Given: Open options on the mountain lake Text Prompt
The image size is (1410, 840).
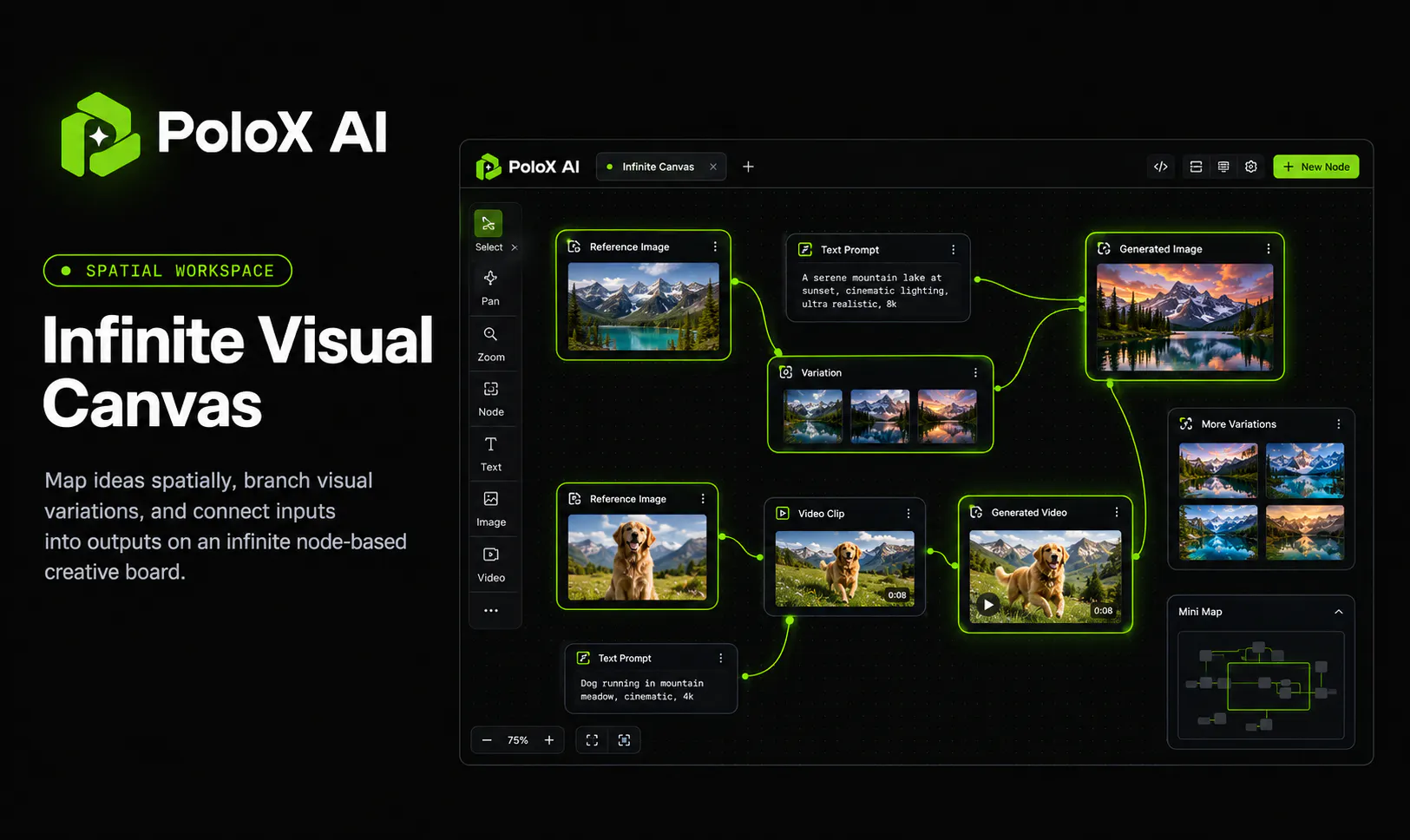Looking at the screenshot, I should [x=954, y=250].
